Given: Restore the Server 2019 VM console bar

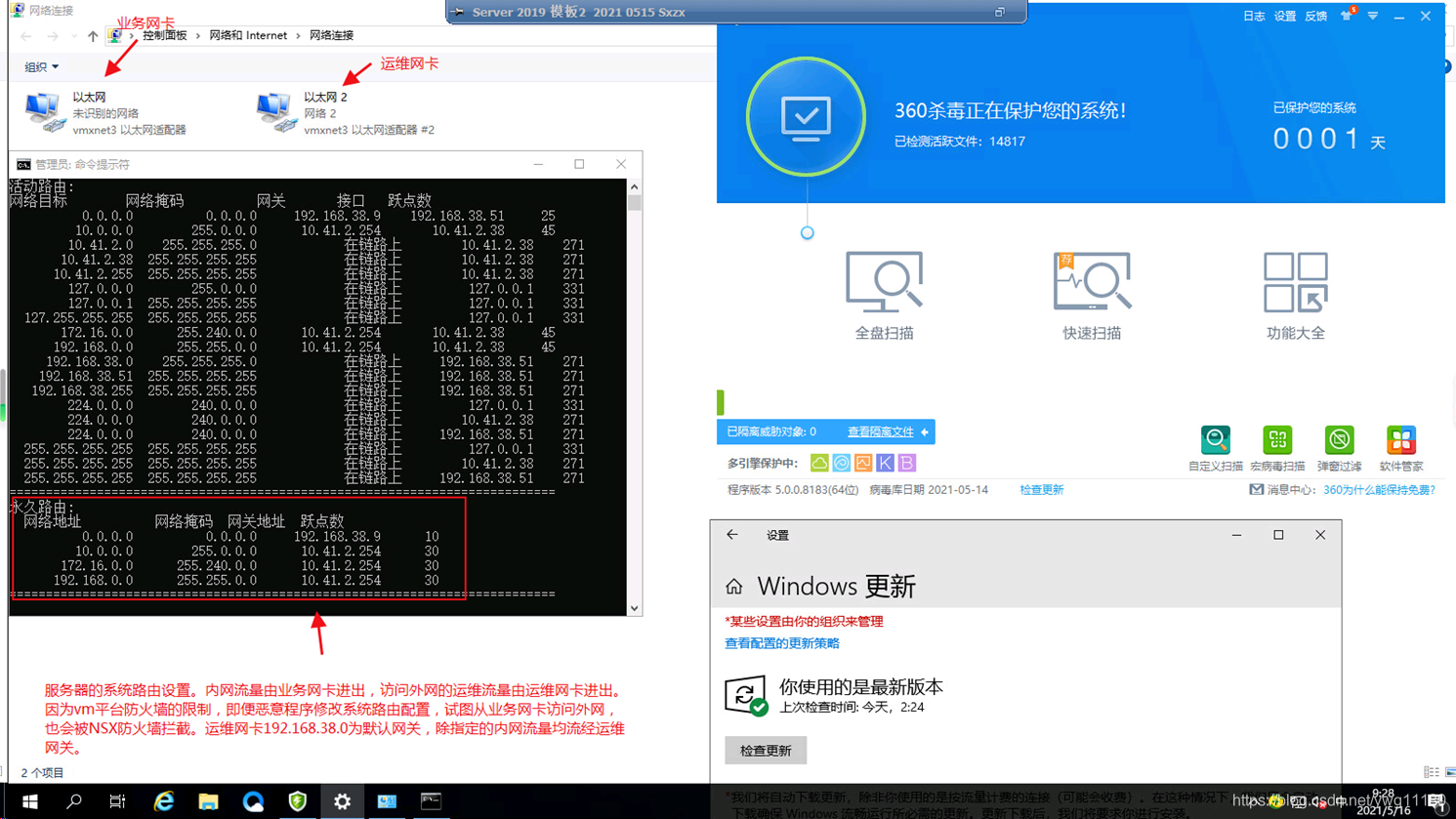Looking at the screenshot, I should pyautogui.click(x=1000, y=13).
